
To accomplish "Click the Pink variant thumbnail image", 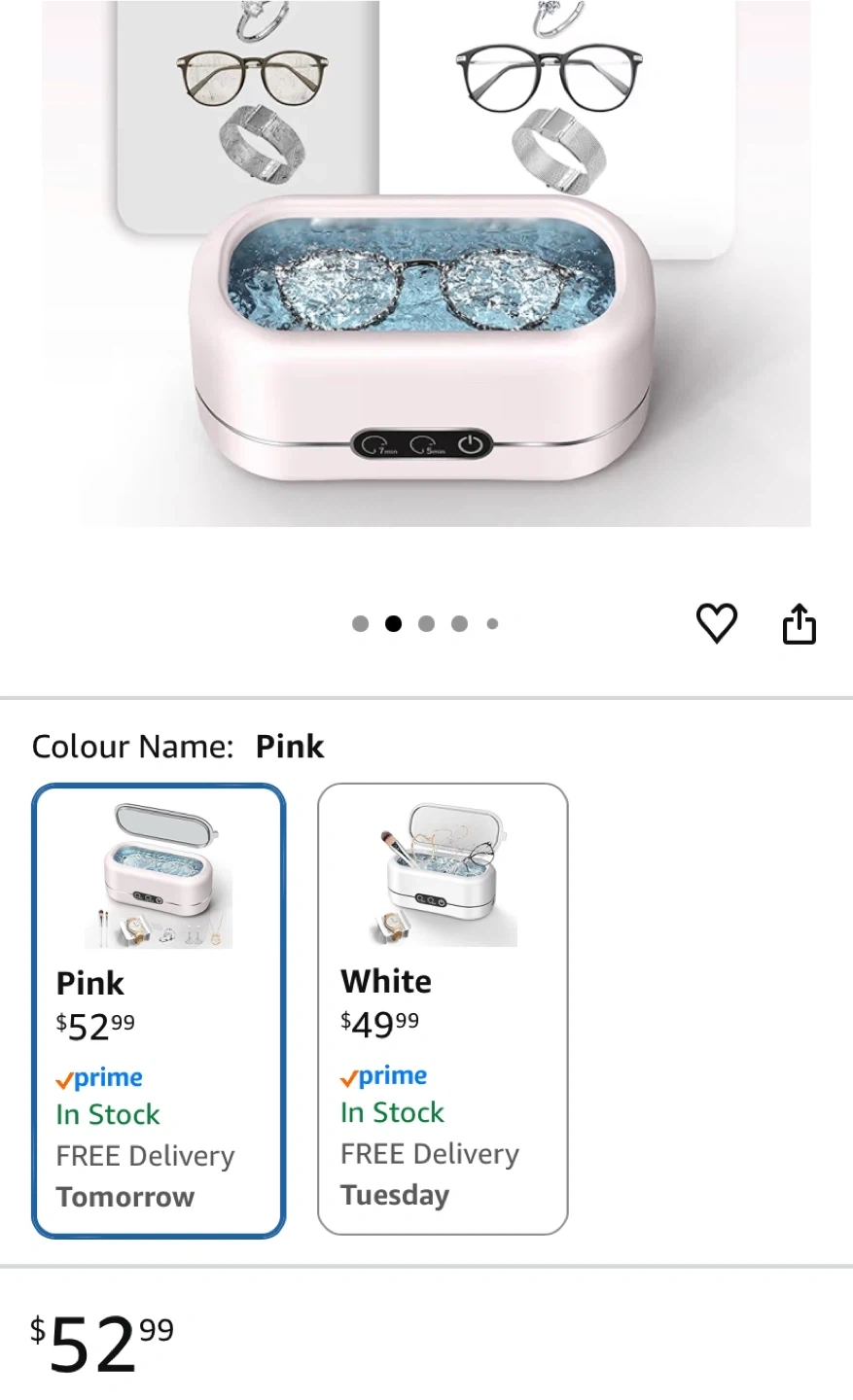I will [x=159, y=875].
